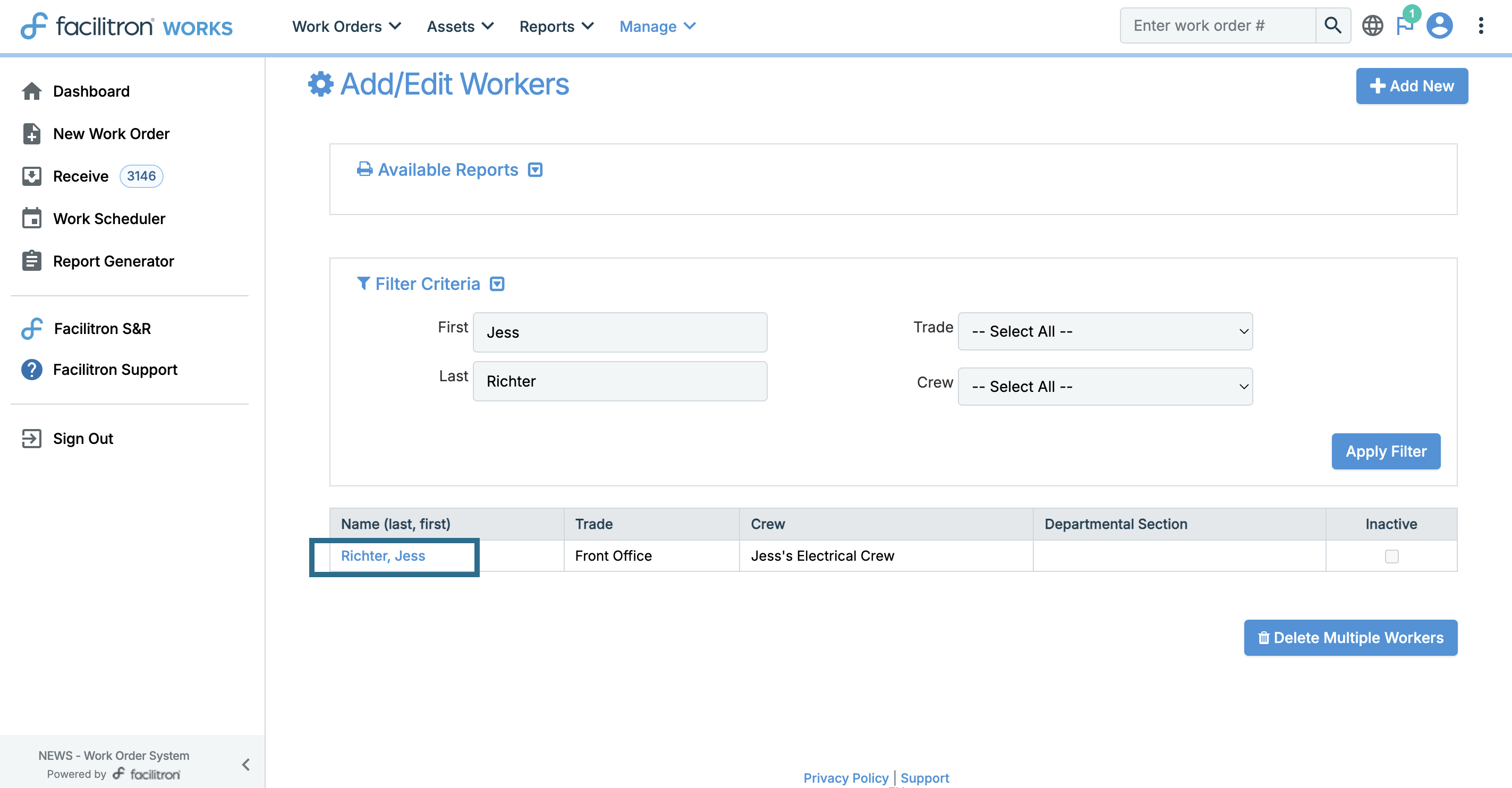Open the Richter, Jess worker link

383,555
